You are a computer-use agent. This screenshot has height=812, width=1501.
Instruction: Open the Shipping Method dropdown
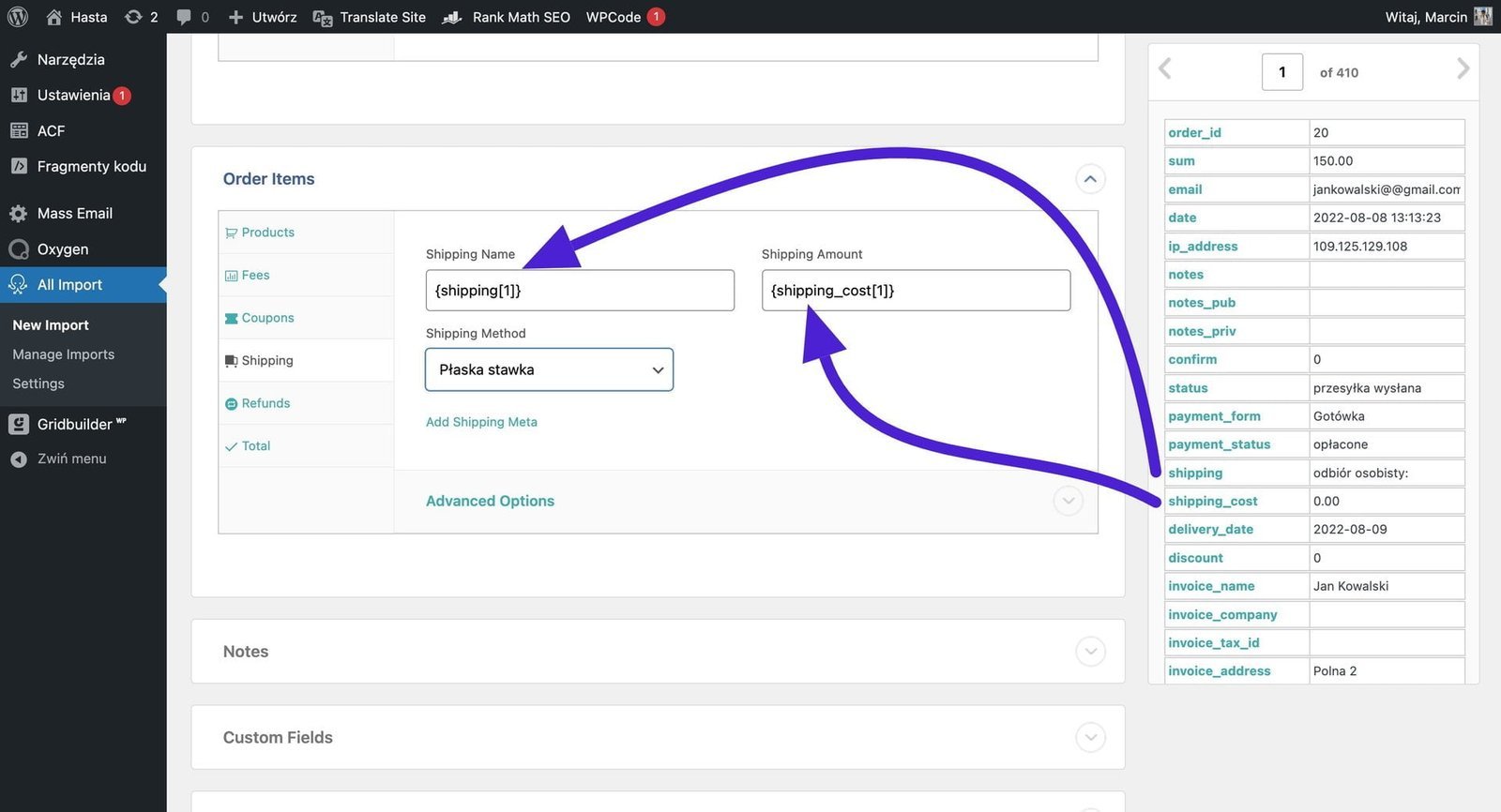click(549, 369)
